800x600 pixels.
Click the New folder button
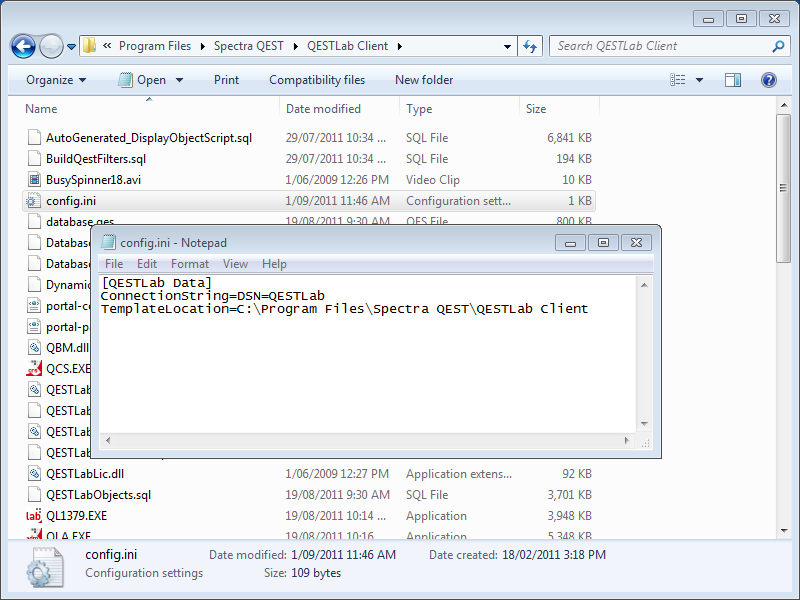424,80
